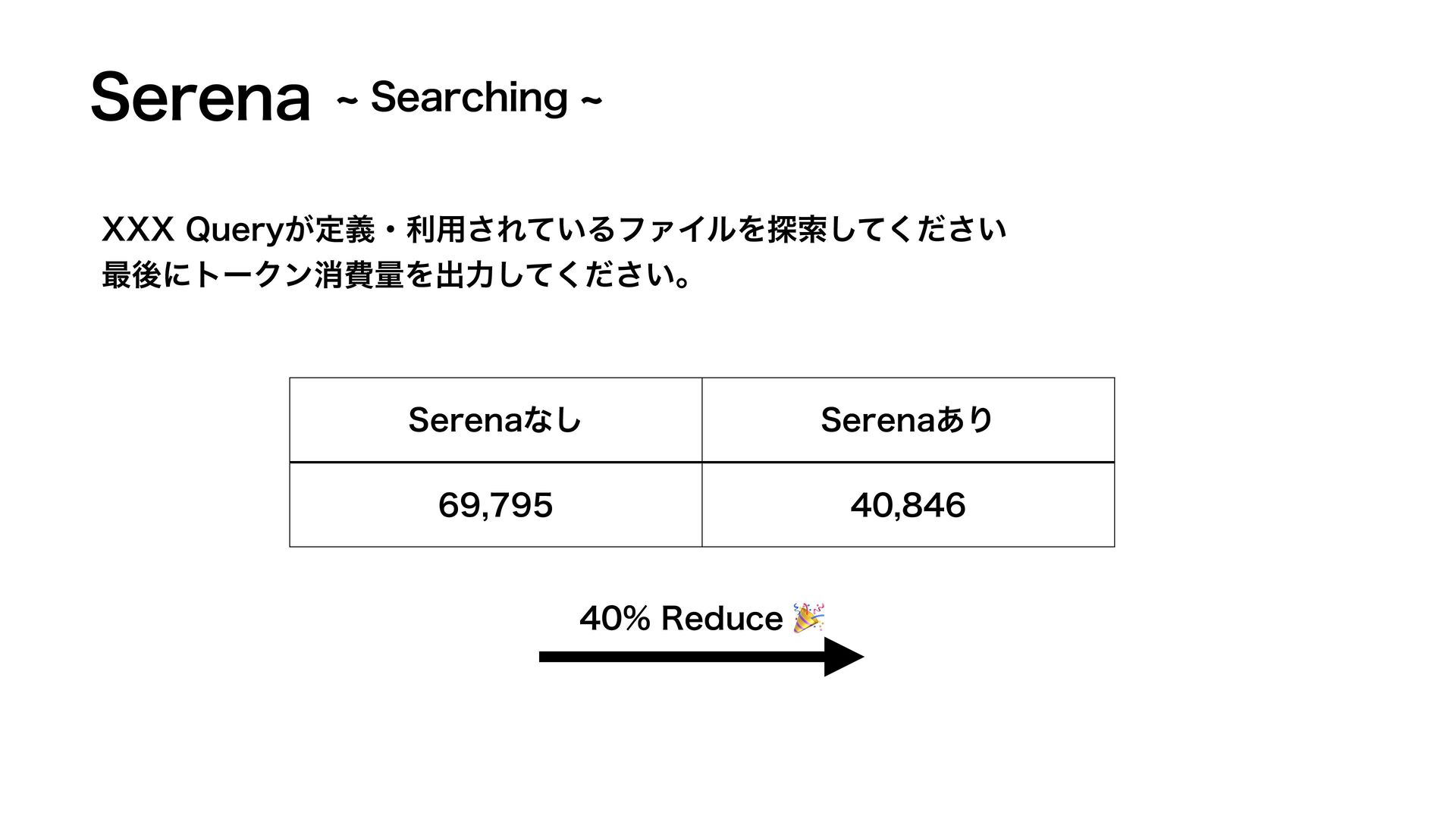The height and width of the screenshot is (819, 1456).
Task: Click the party popper emoji
Action: [808, 618]
